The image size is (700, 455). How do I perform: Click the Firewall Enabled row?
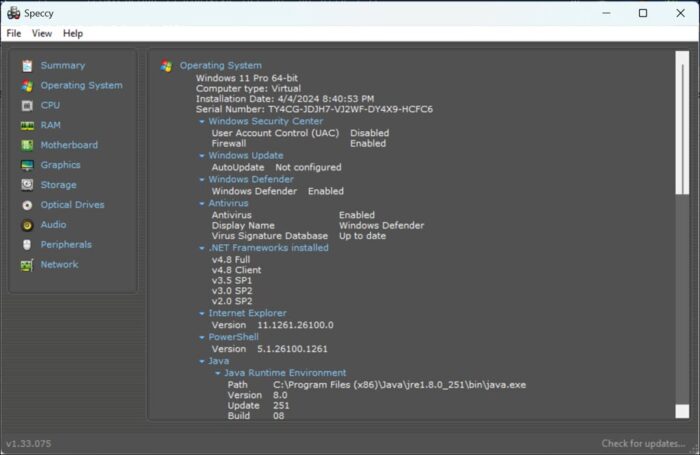coord(299,144)
